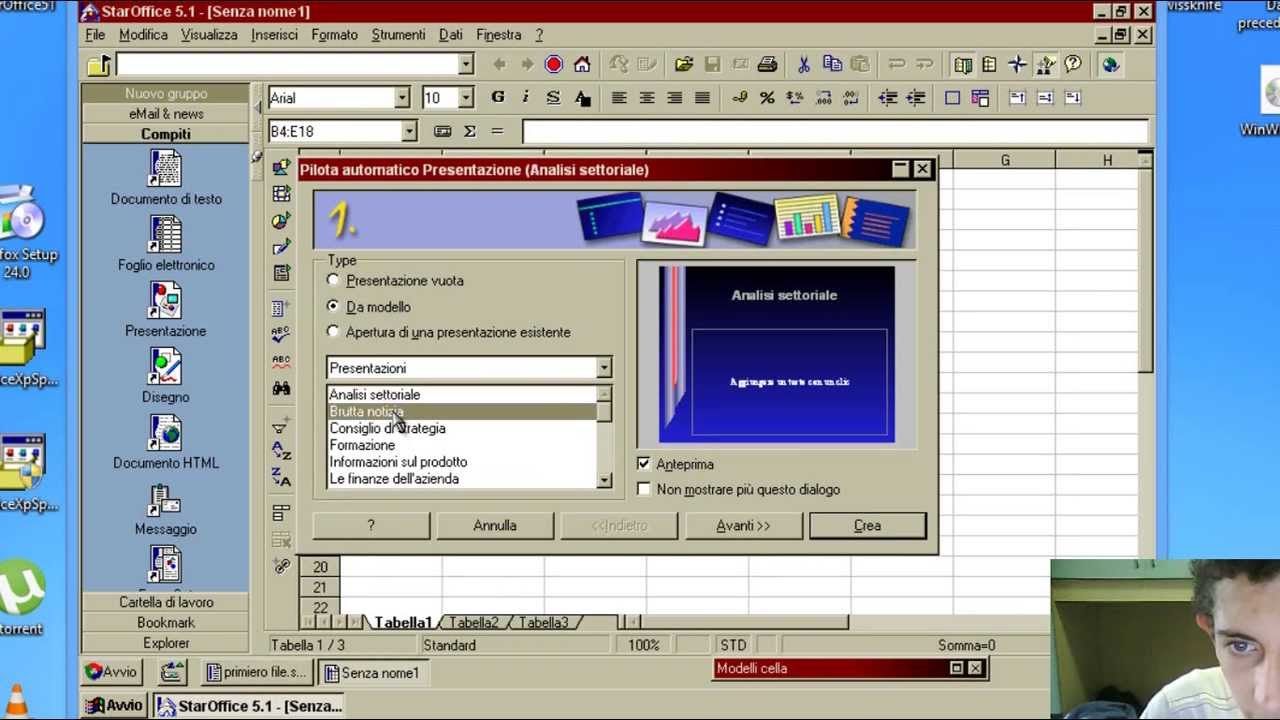The height and width of the screenshot is (720, 1280).
Task: Click the Crea button
Action: (x=867, y=526)
